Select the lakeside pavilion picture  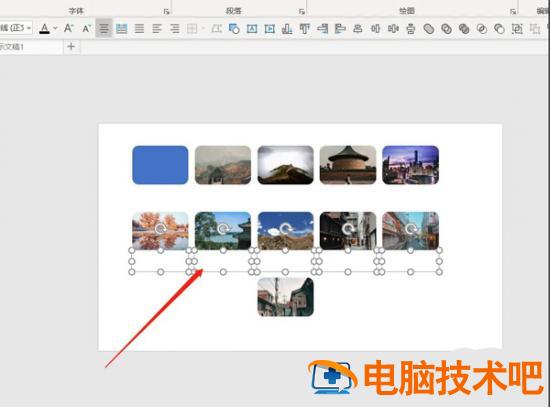point(223,231)
